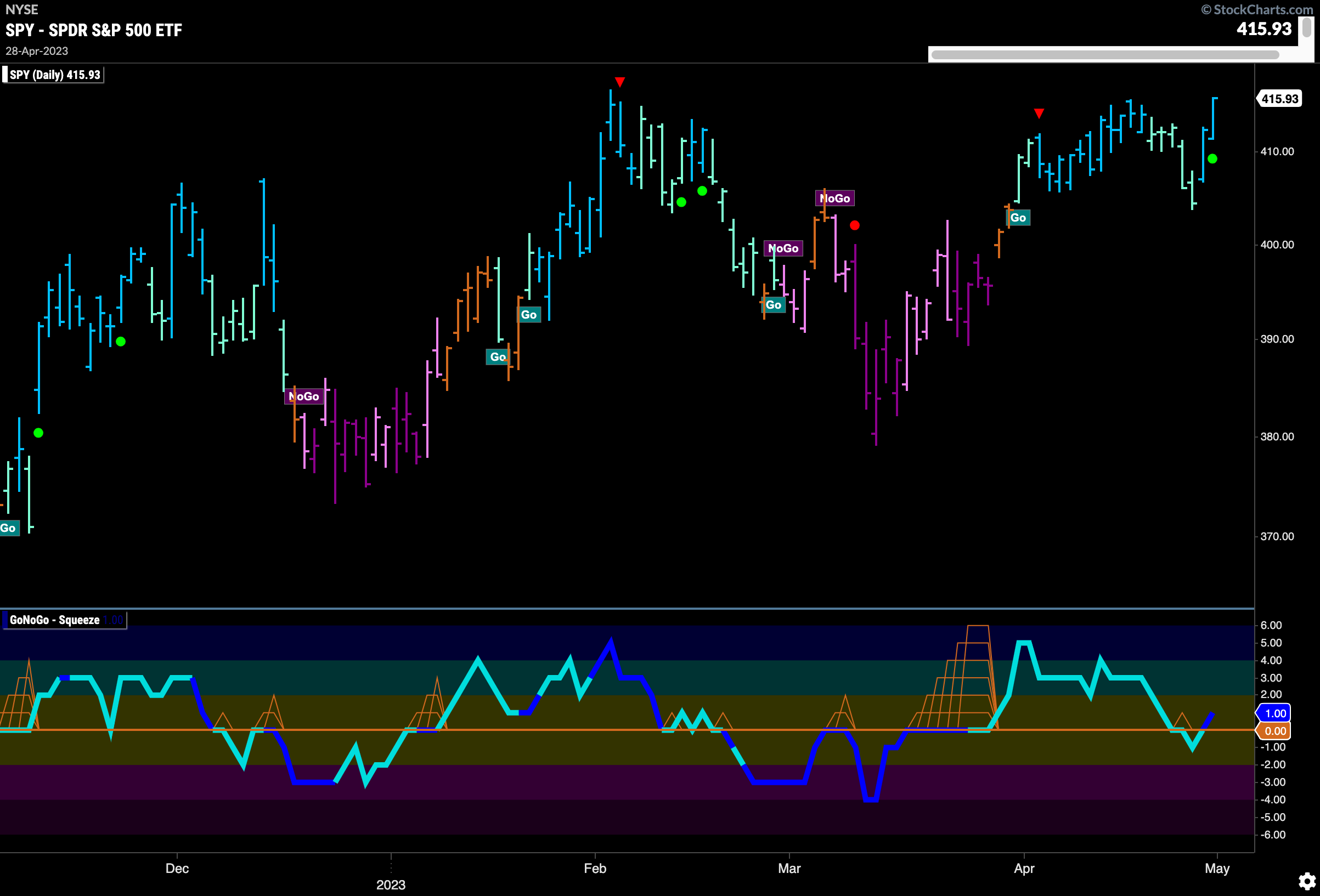
Task: Click the Feb label on the time axis
Action: 595,868
